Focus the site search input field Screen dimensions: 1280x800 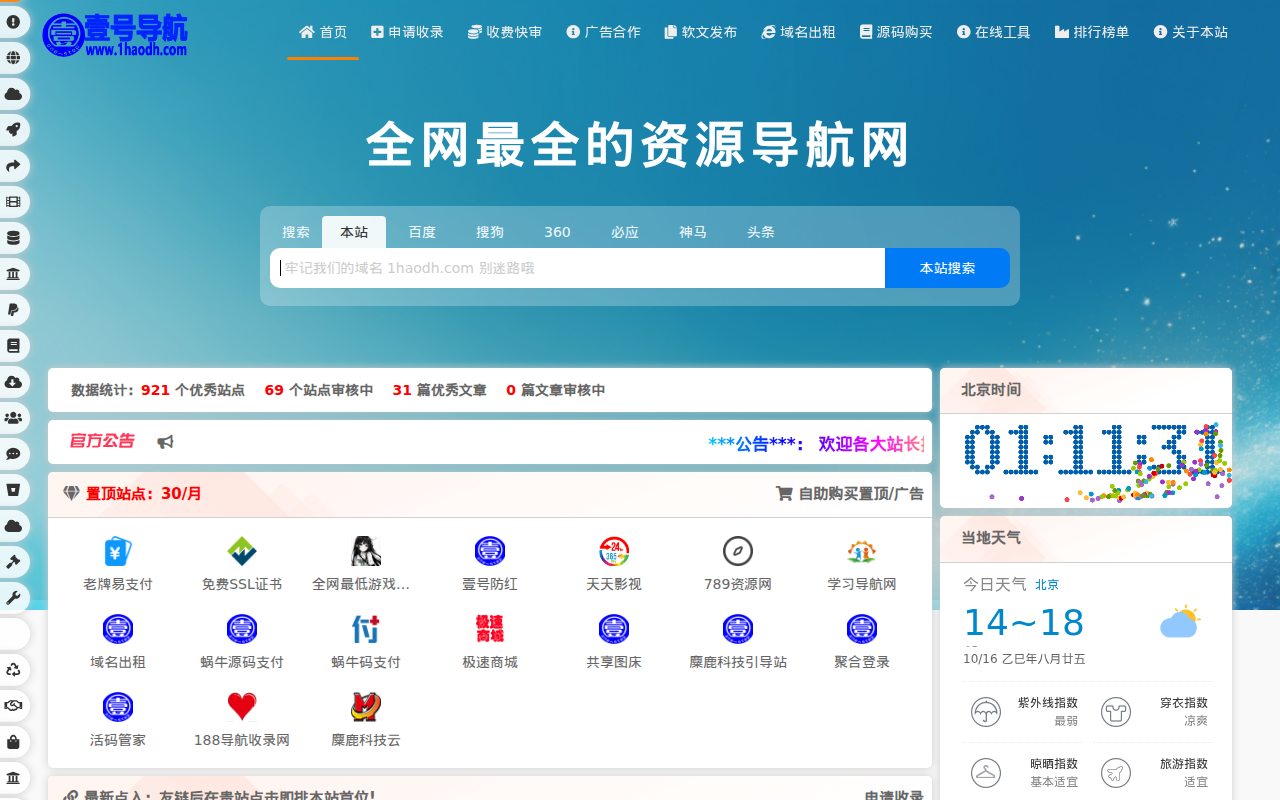[578, 268]
